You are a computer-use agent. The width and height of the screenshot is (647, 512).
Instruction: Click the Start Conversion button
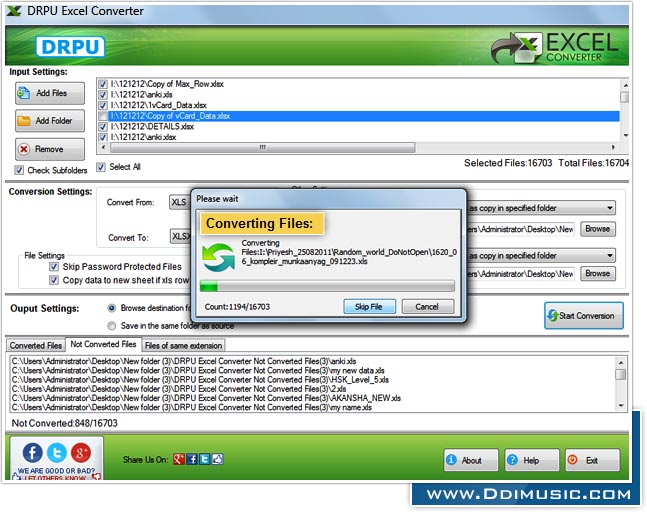click(584, 316)
